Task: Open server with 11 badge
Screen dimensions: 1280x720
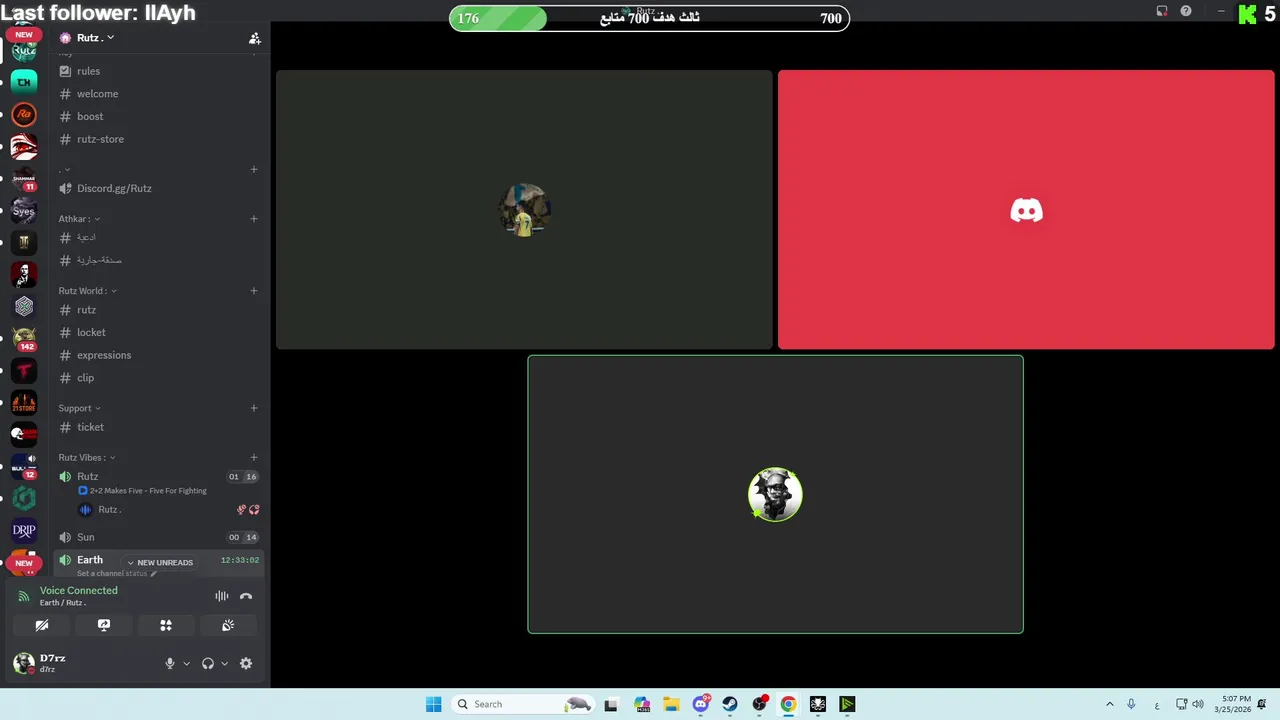Action: click(24, 178)
